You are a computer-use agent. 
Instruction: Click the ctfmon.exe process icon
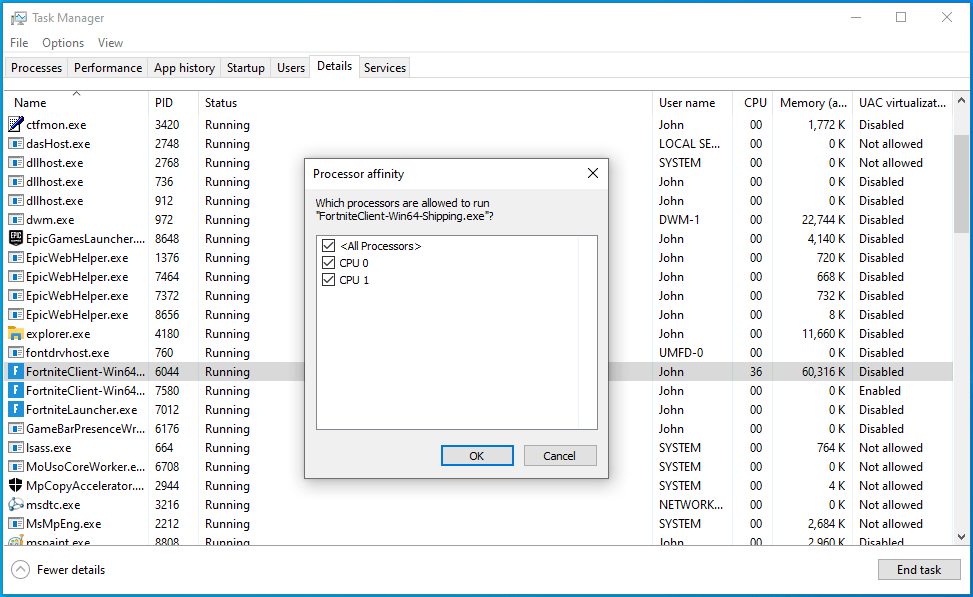pos(16,125)
